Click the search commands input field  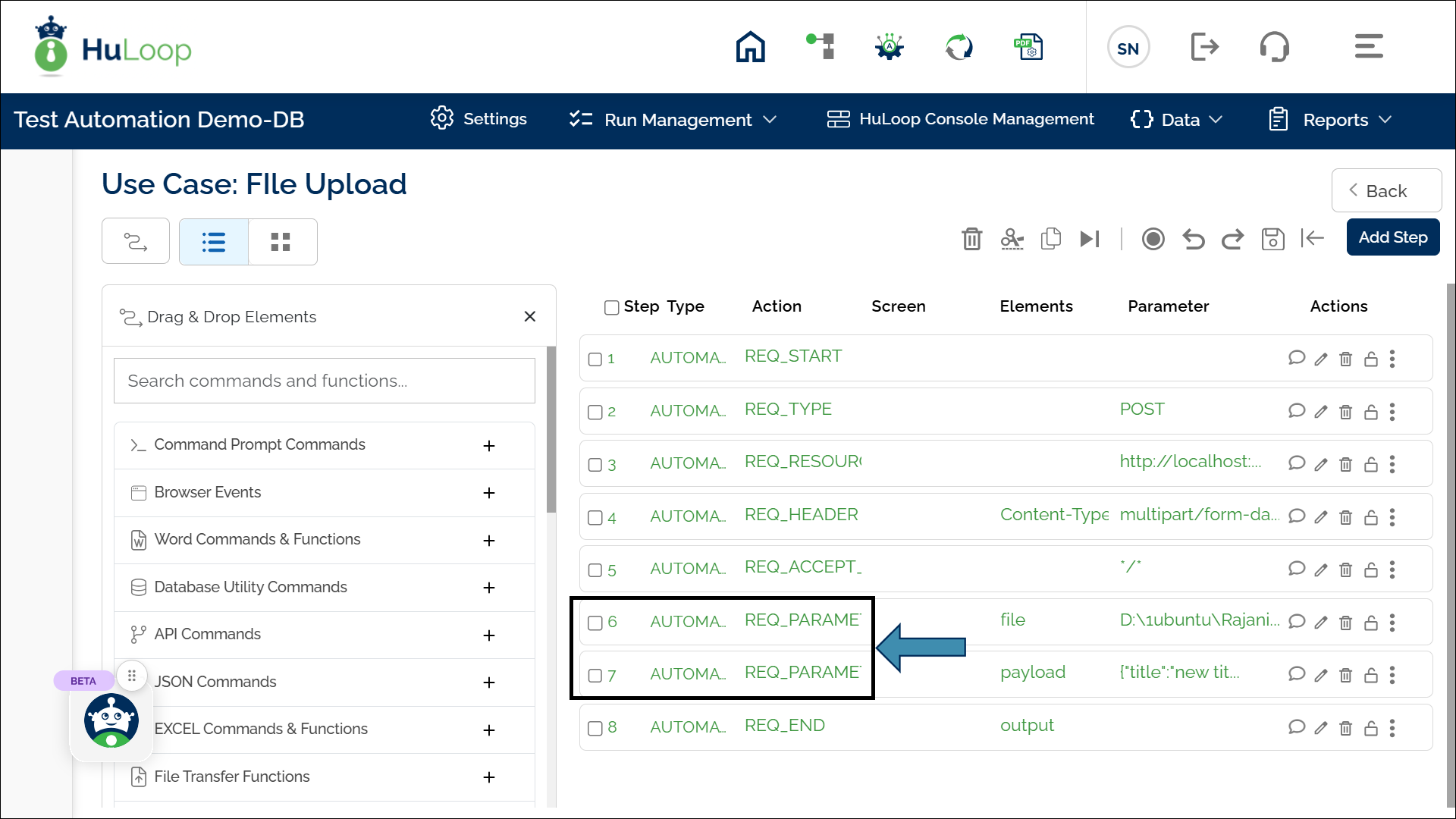point(324,381)
